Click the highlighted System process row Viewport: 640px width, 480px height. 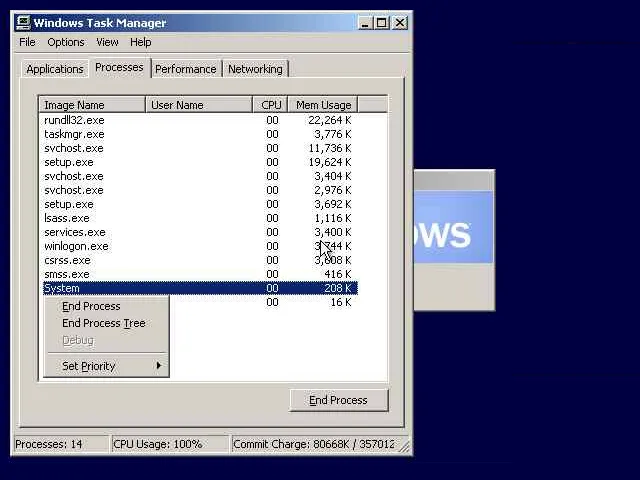pyautogui.click(x=200, y=288)
